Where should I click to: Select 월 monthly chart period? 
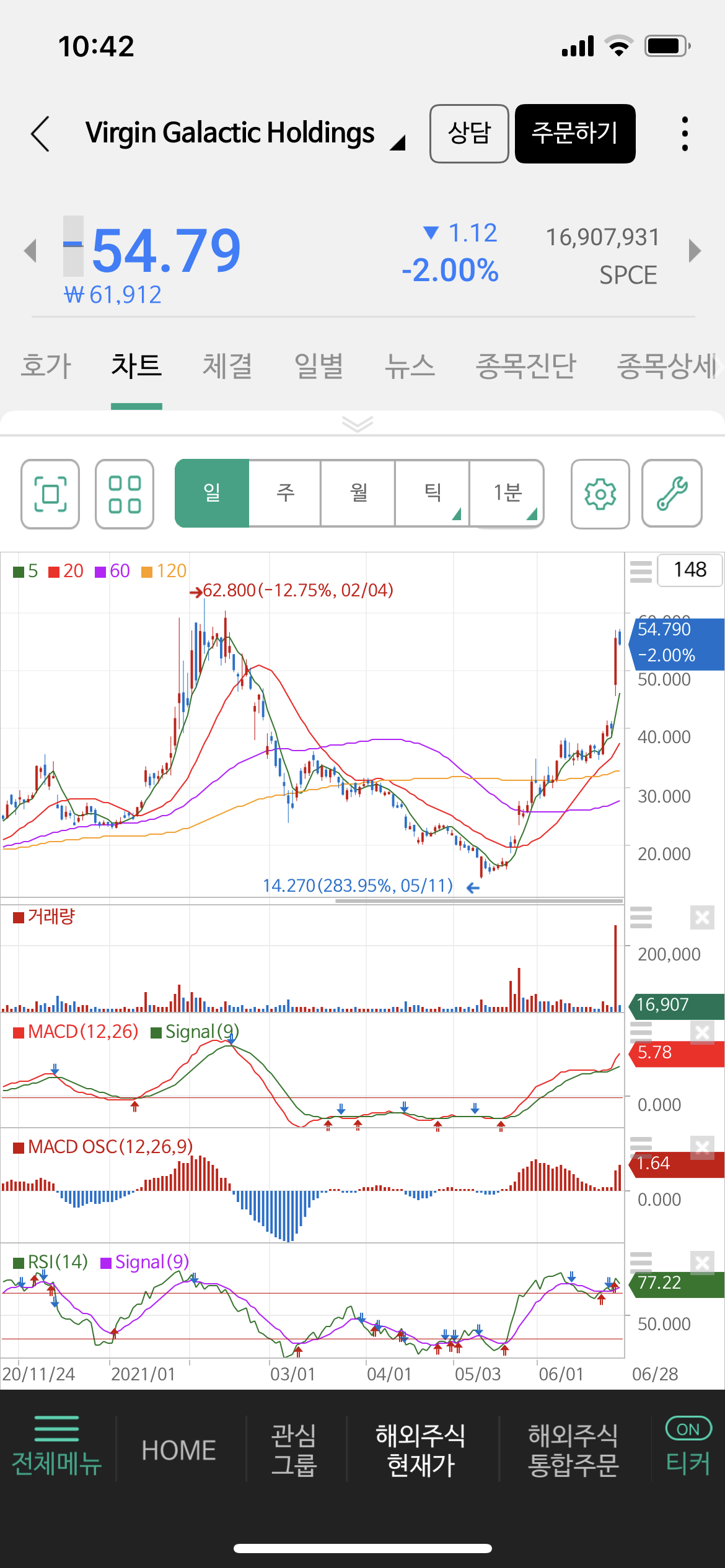[358, 494]
